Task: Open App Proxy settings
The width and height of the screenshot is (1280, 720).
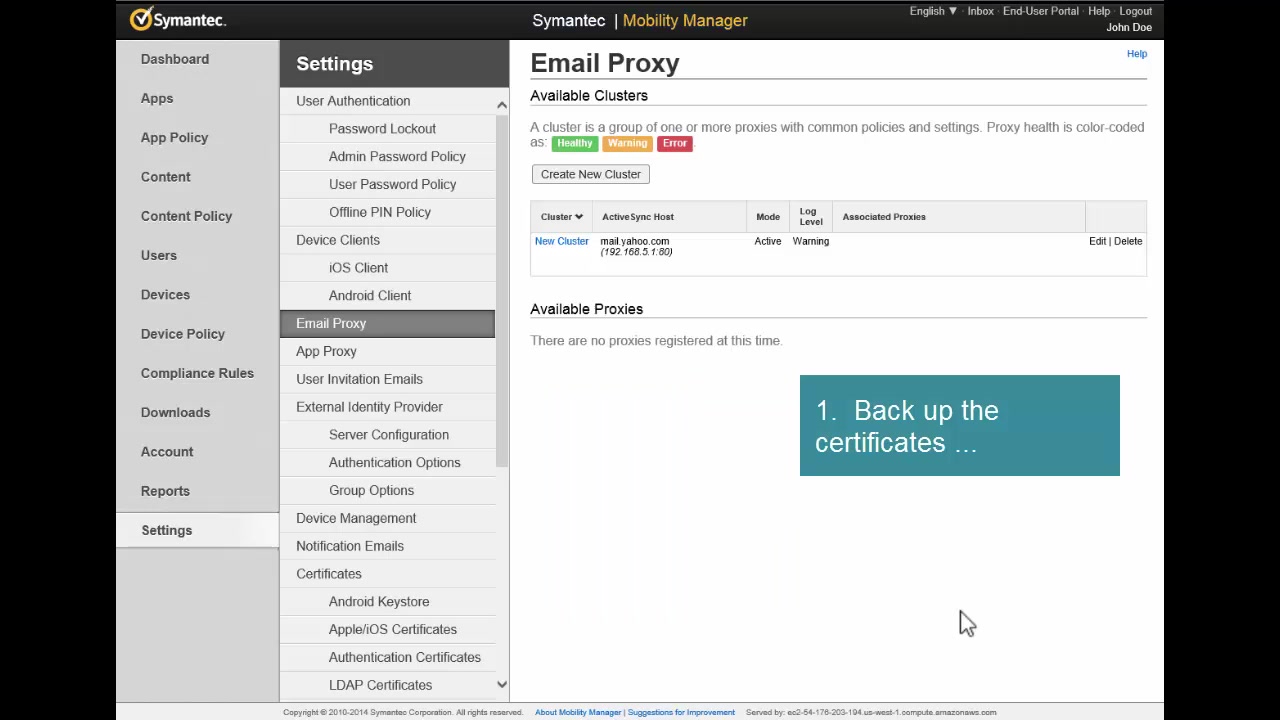Action: click(x=326, y=351)
